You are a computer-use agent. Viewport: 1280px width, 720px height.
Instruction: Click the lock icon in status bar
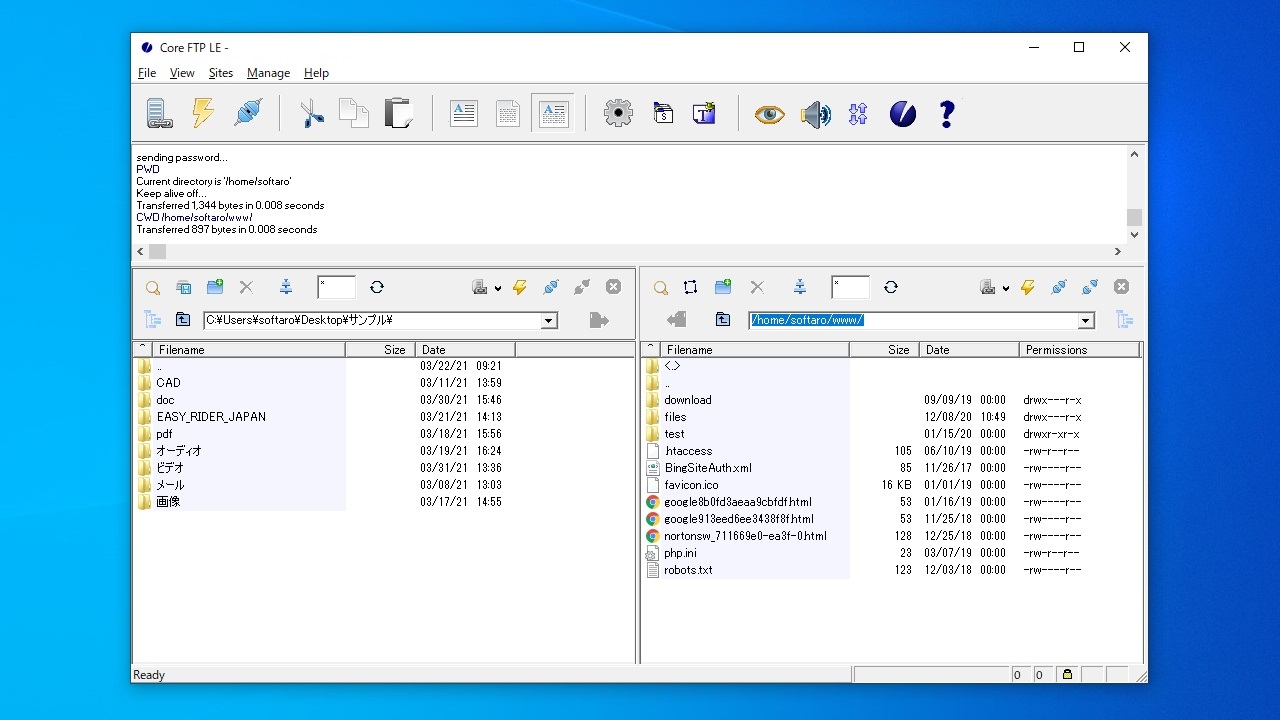point(1067,675)
